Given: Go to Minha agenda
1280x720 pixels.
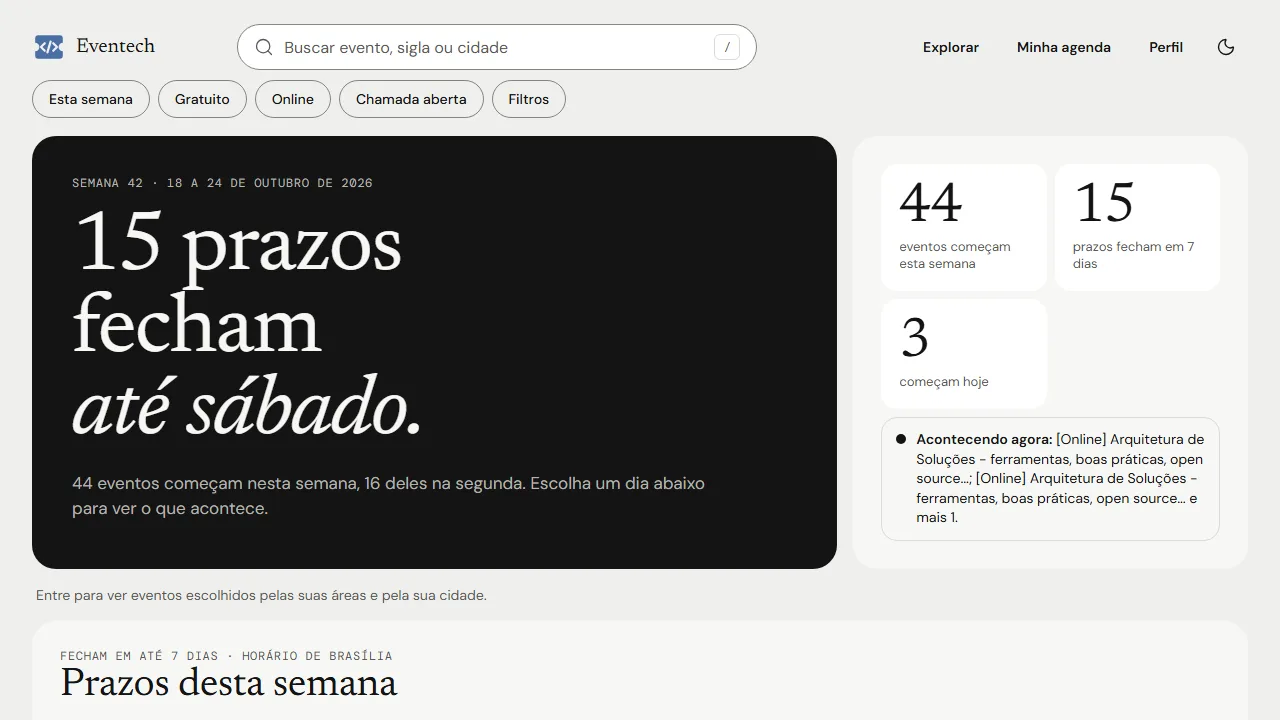Looking at the screenshot, I should 1064,47.
